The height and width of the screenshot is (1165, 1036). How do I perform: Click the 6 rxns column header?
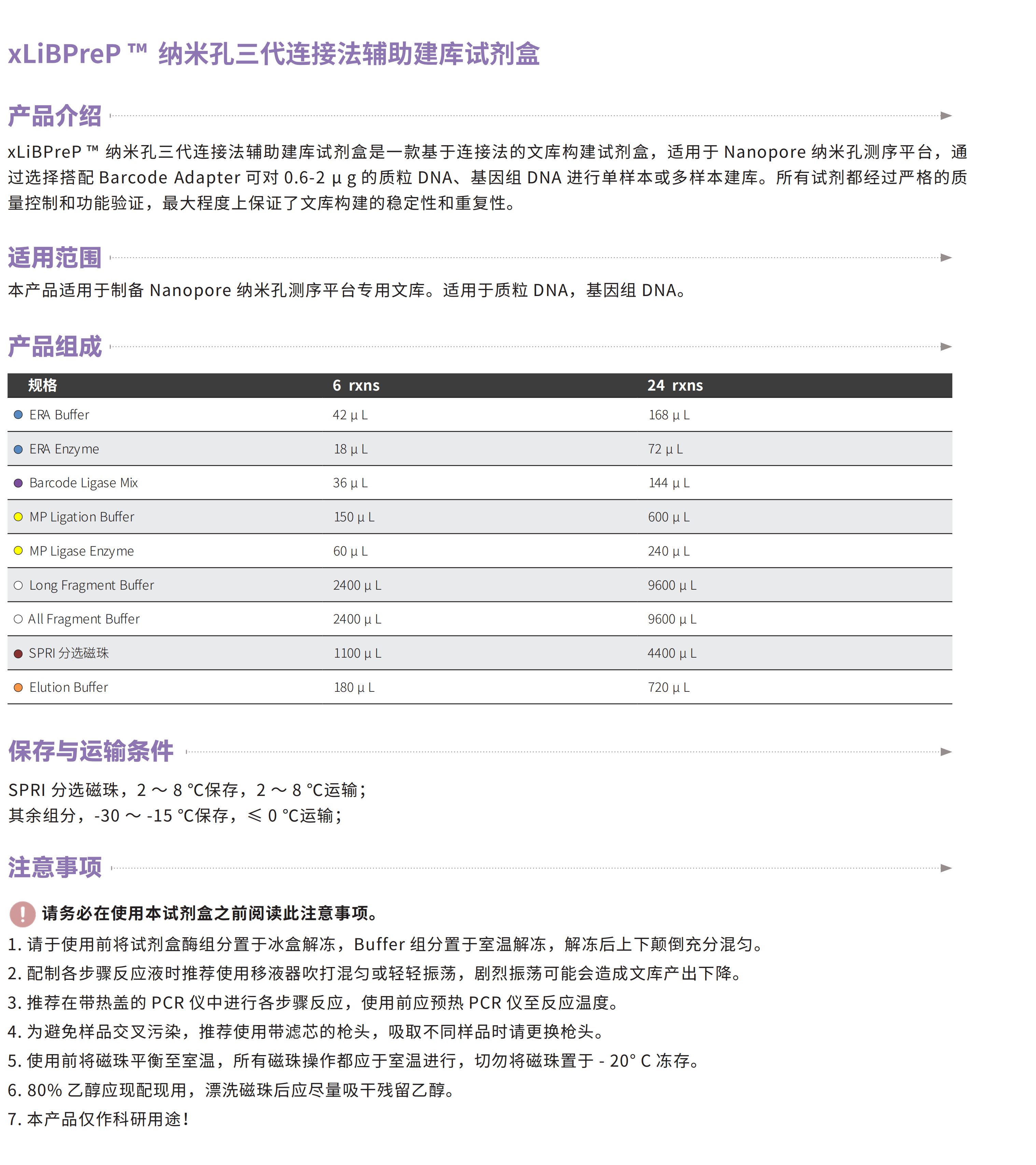point(356,385)
